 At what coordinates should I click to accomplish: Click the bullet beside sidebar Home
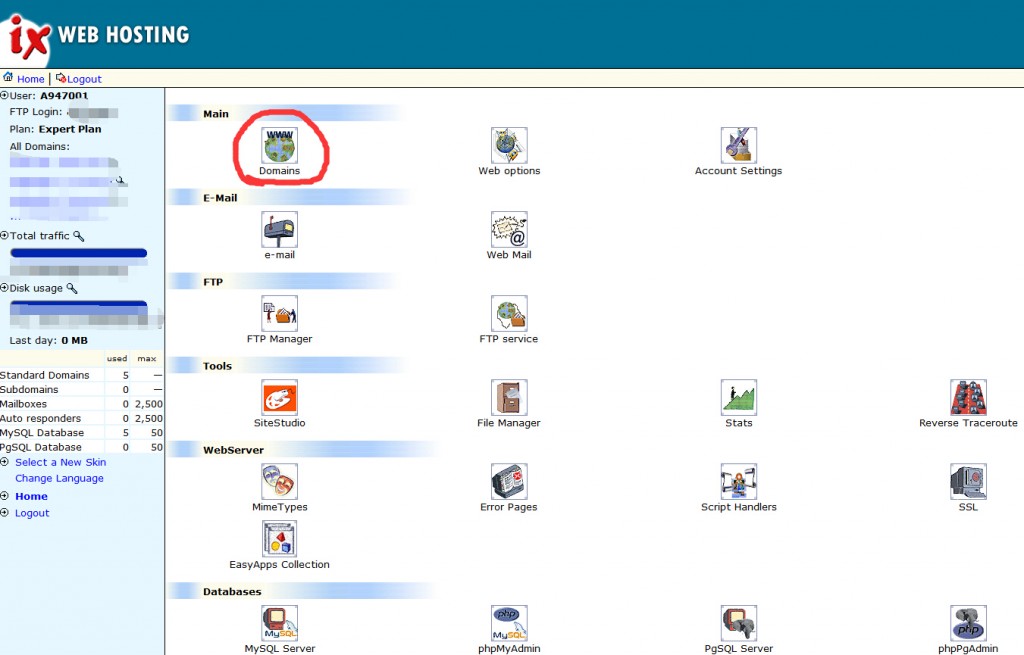click(5, 496)
